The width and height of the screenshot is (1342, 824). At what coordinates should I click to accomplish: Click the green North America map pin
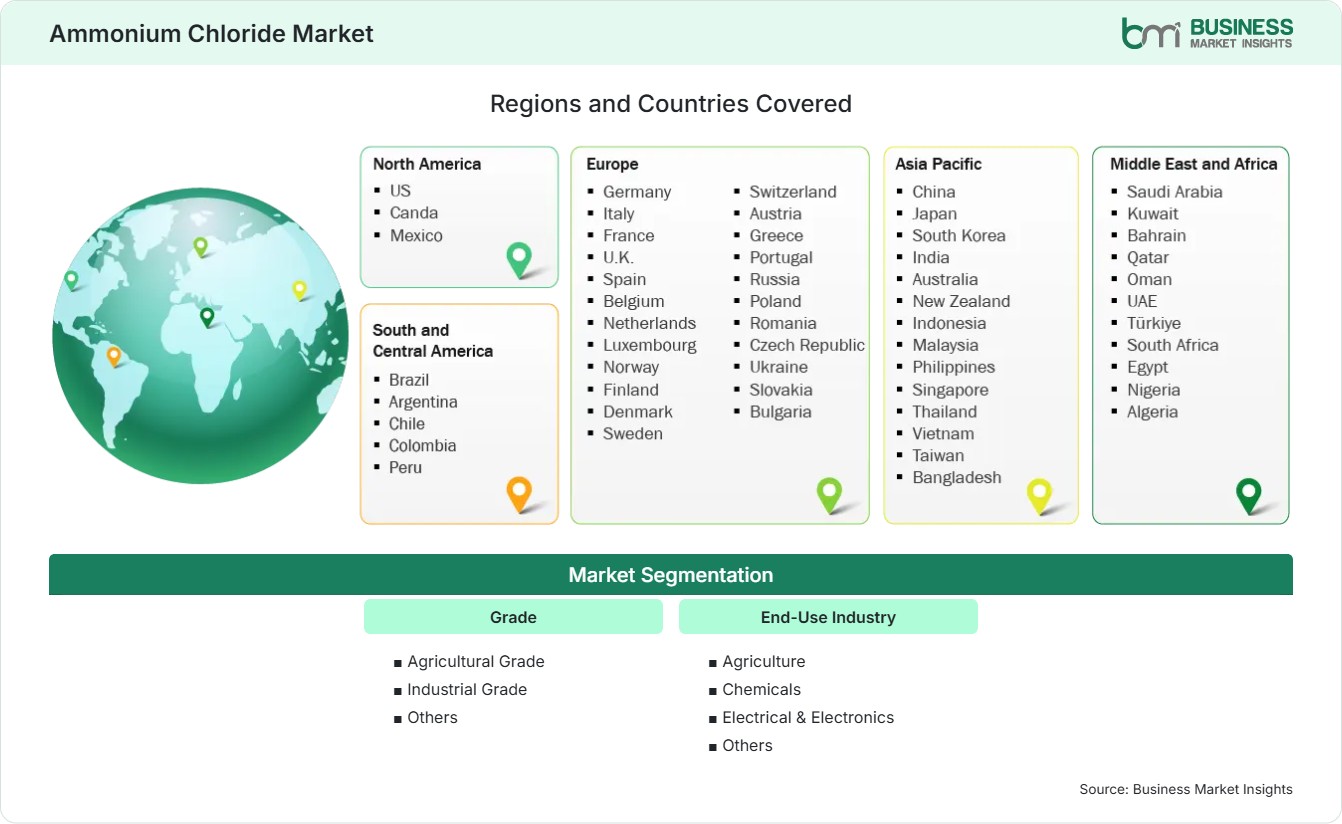click(x=519, y=259)
